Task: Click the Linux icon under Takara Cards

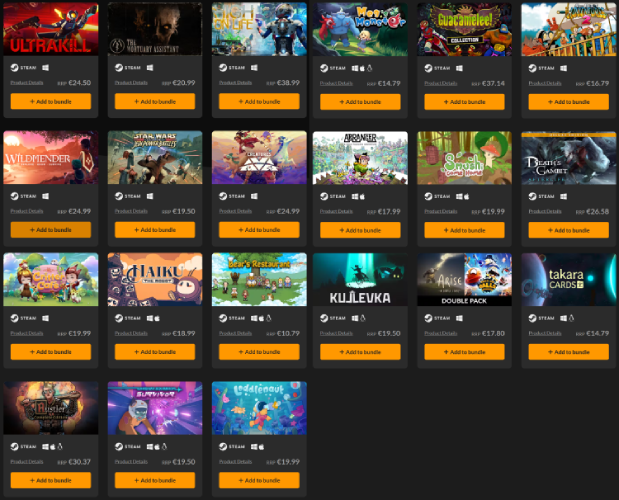Action: tap(571, 318)
